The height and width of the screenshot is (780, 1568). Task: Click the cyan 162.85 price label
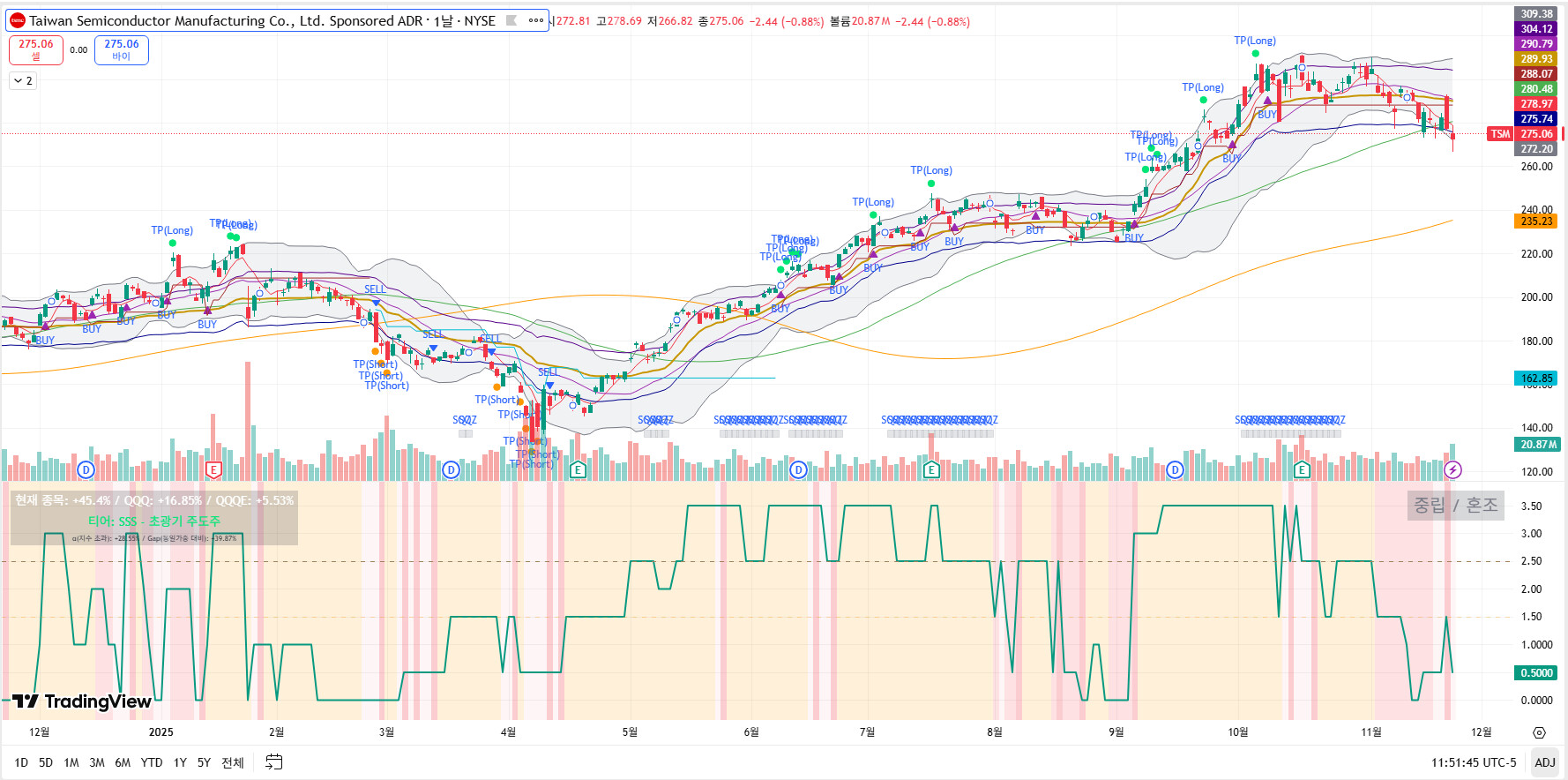(1536, 378)
